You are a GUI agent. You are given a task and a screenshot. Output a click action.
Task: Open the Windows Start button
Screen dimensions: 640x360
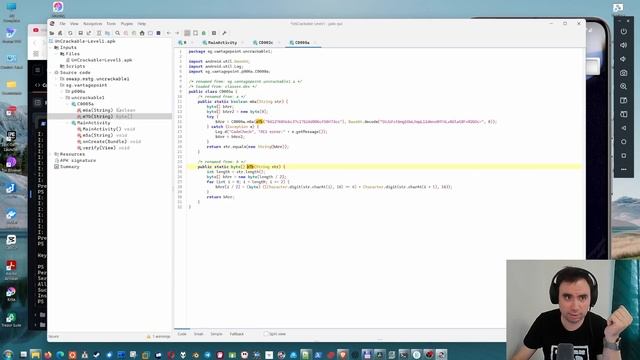pos(8,354)
